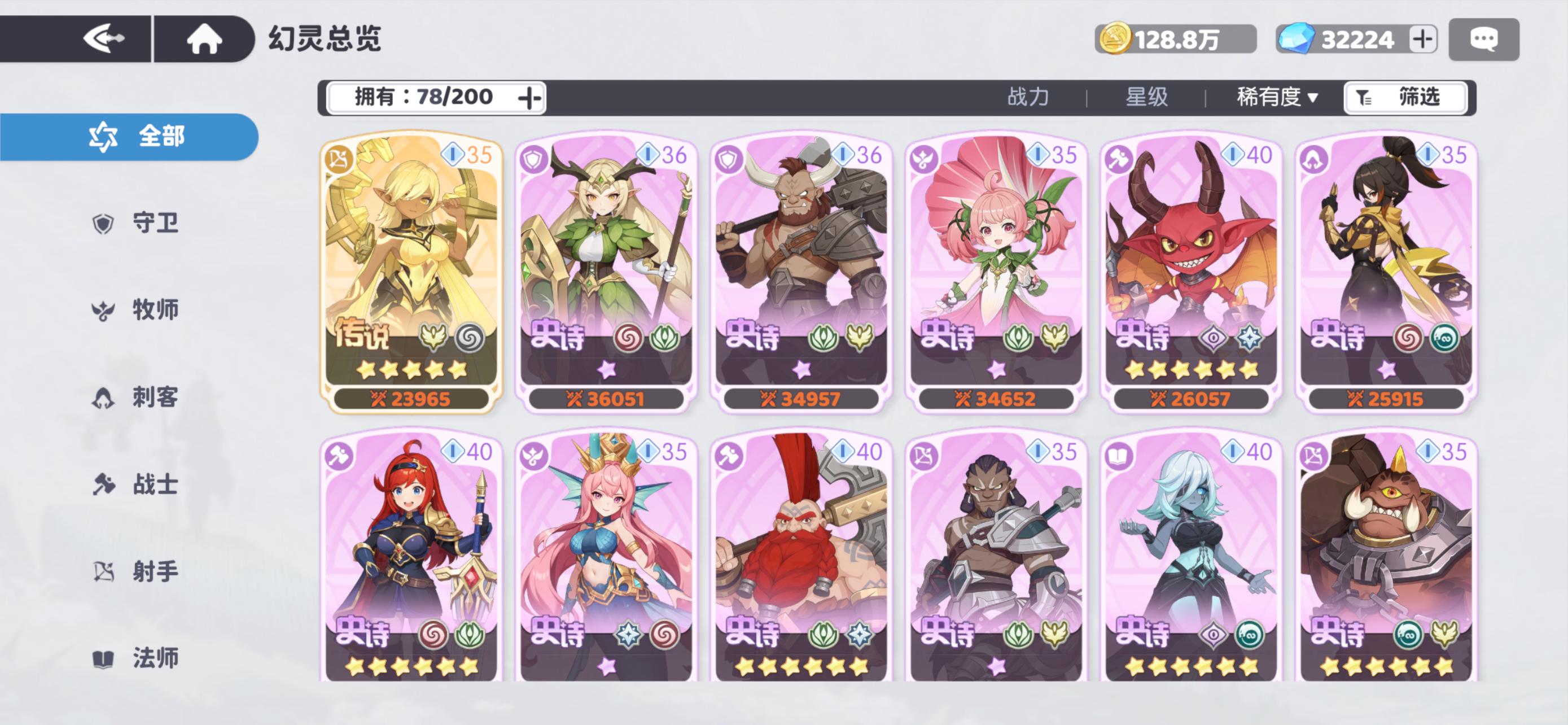This screenshot has height=725, width=1568.
Task: Select the red demon card with power 26057
Action: (1191, 273)
